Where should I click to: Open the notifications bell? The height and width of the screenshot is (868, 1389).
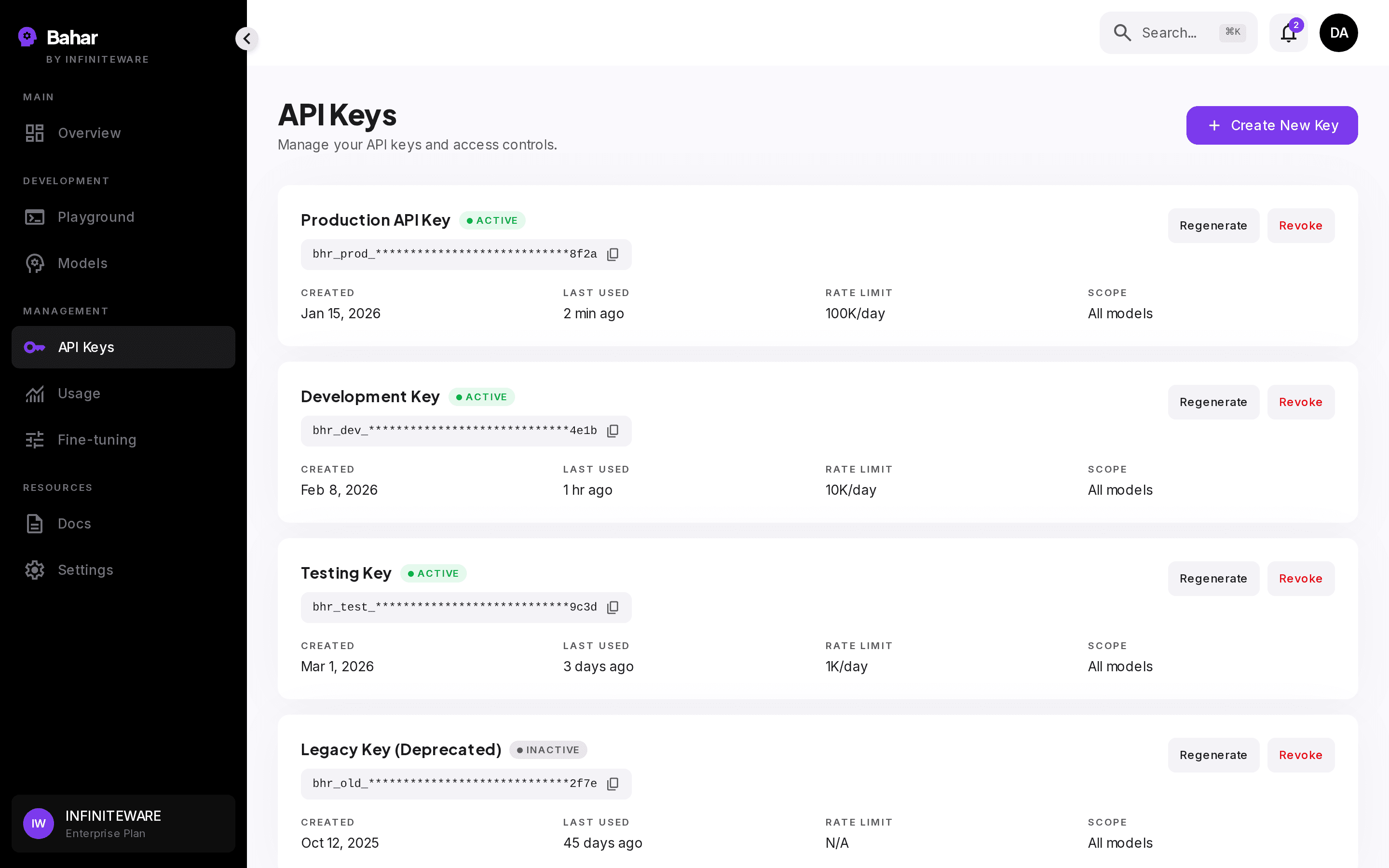(1289, 33)
